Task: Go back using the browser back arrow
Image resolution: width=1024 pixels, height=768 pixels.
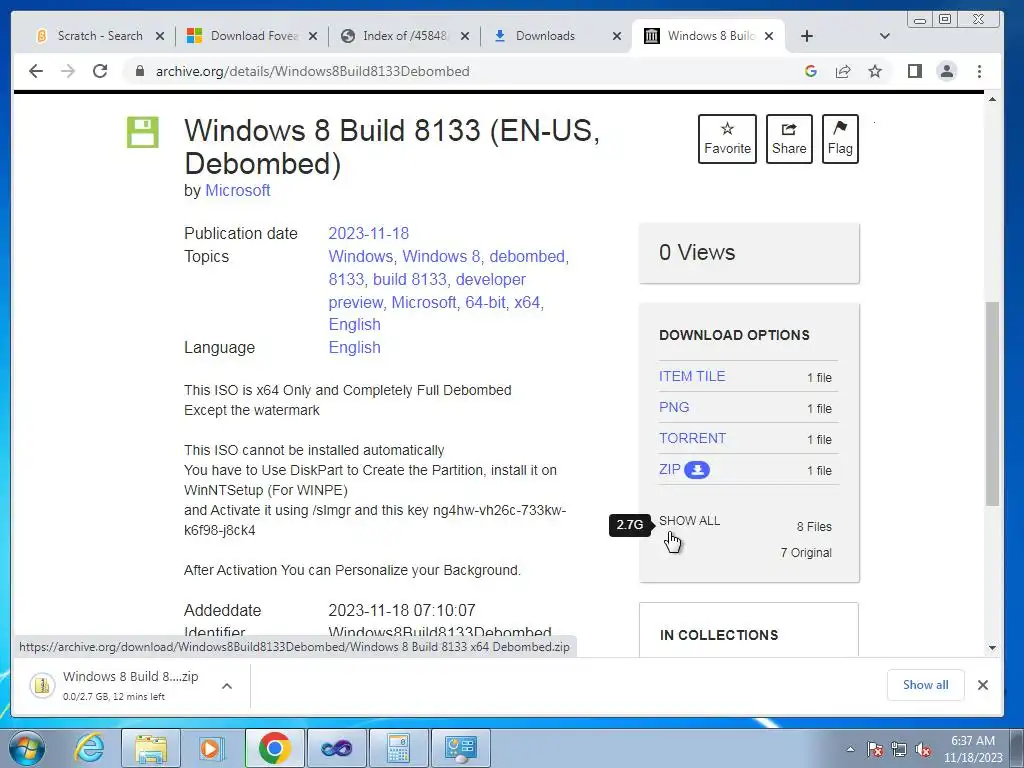Action: click(x=36, y=71)
